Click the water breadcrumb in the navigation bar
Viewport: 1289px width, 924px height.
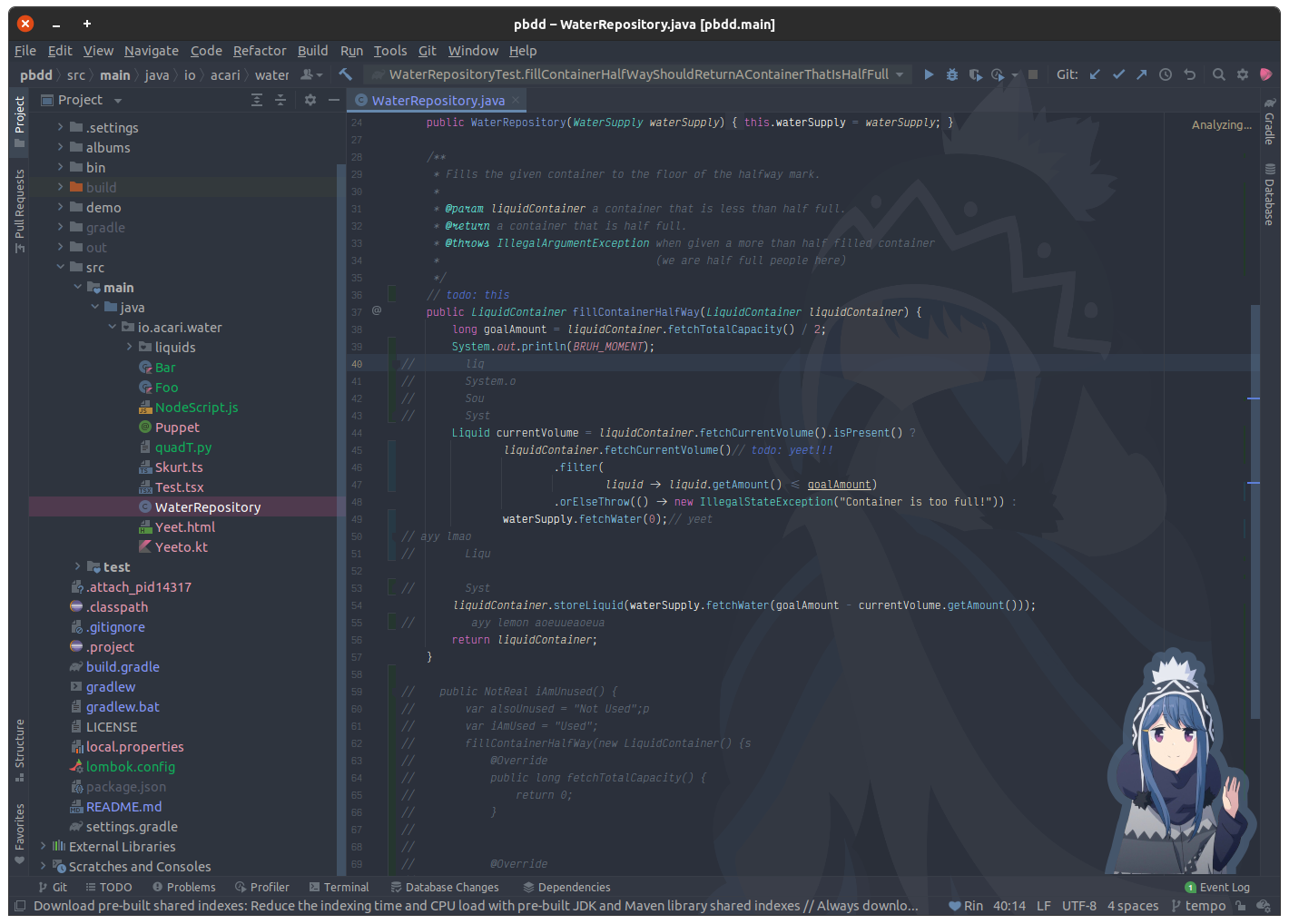(271, 74)
